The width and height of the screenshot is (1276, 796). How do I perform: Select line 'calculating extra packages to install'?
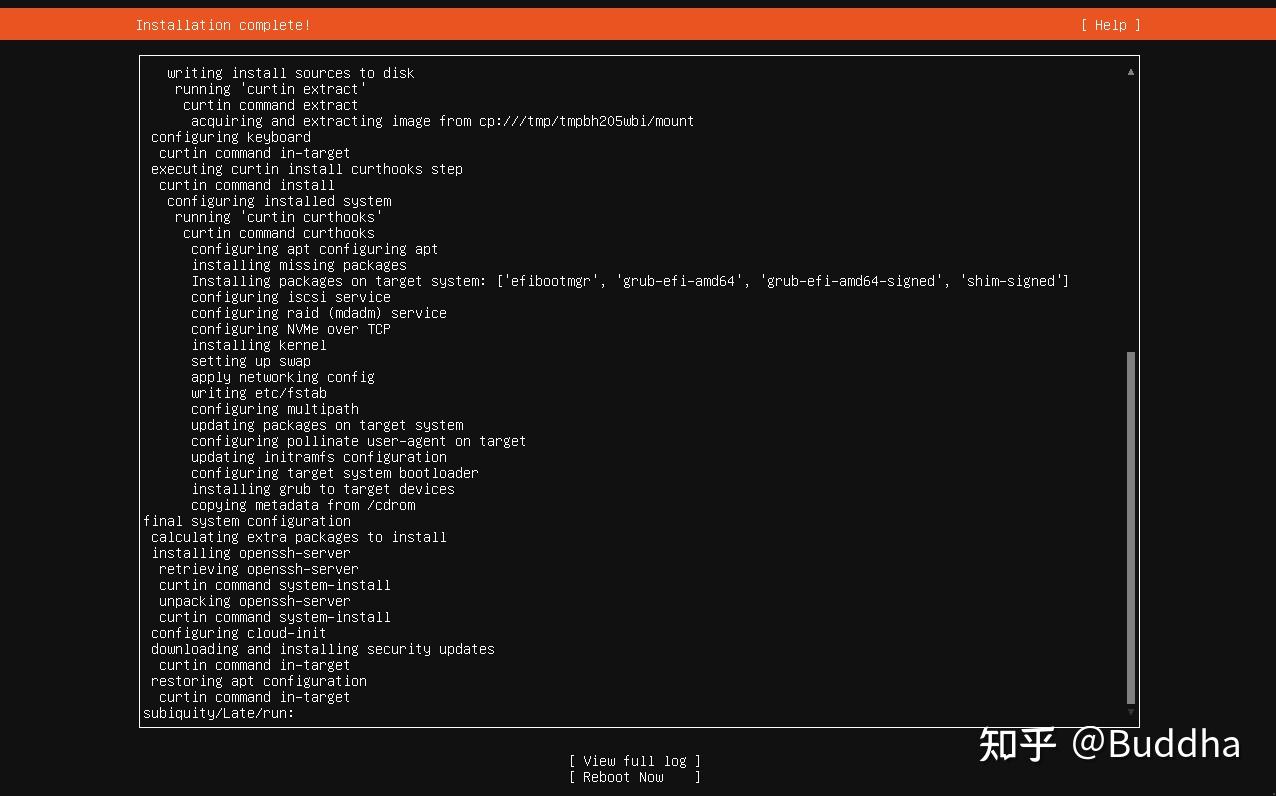(299, 537)
